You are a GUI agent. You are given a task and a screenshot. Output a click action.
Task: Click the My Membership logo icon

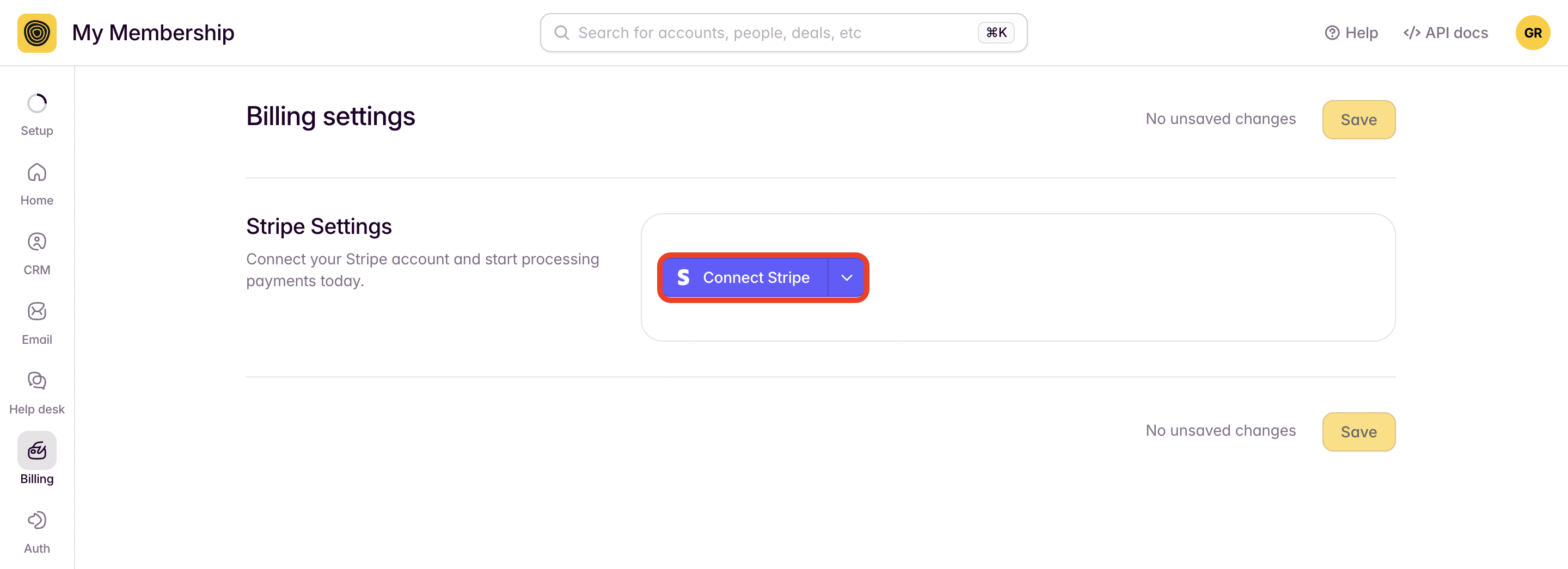tap(36, 33)
